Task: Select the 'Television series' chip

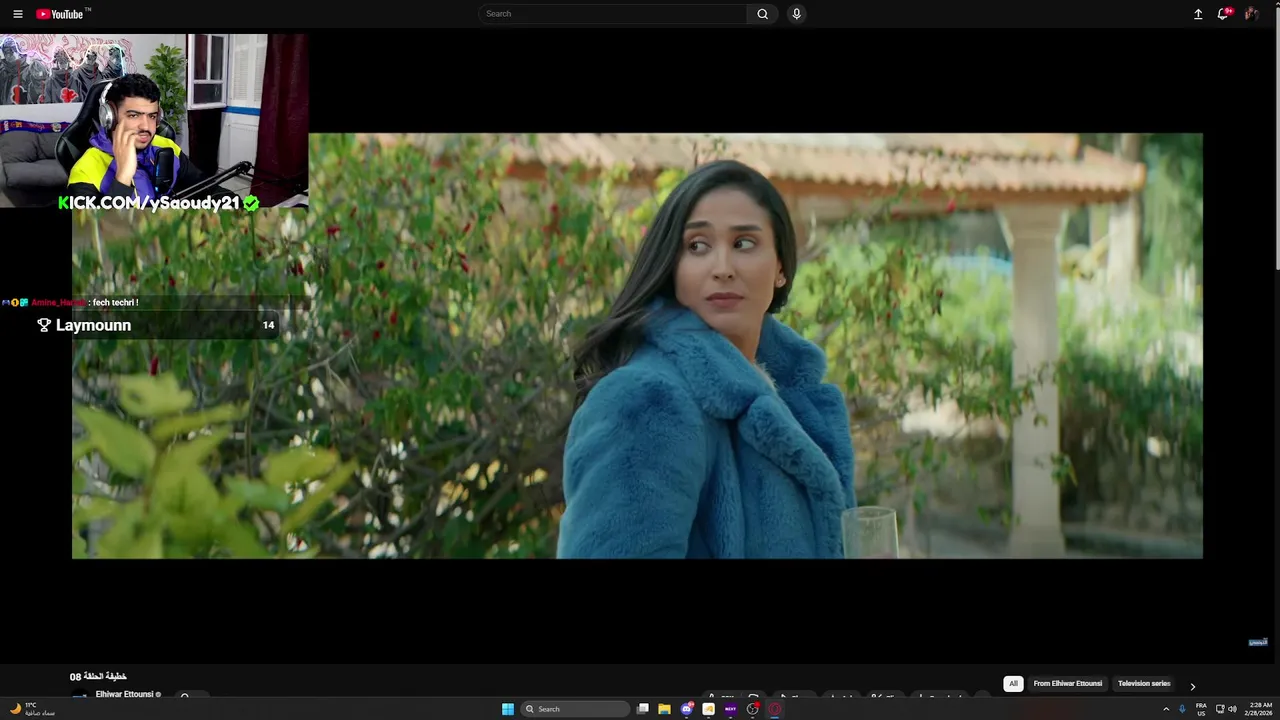Action: click(1144, 684)
